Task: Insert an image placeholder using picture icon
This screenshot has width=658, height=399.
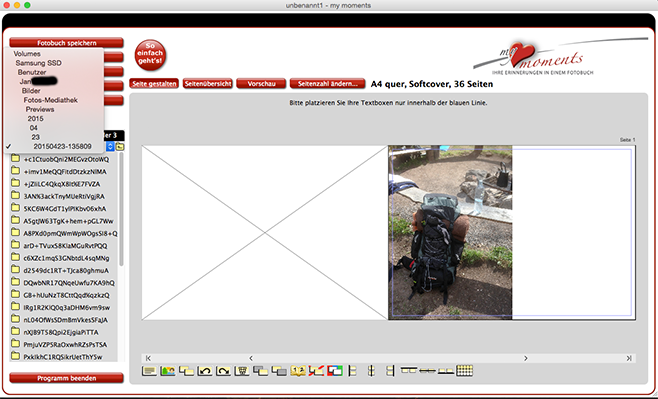Action: (x=167, y=371)
